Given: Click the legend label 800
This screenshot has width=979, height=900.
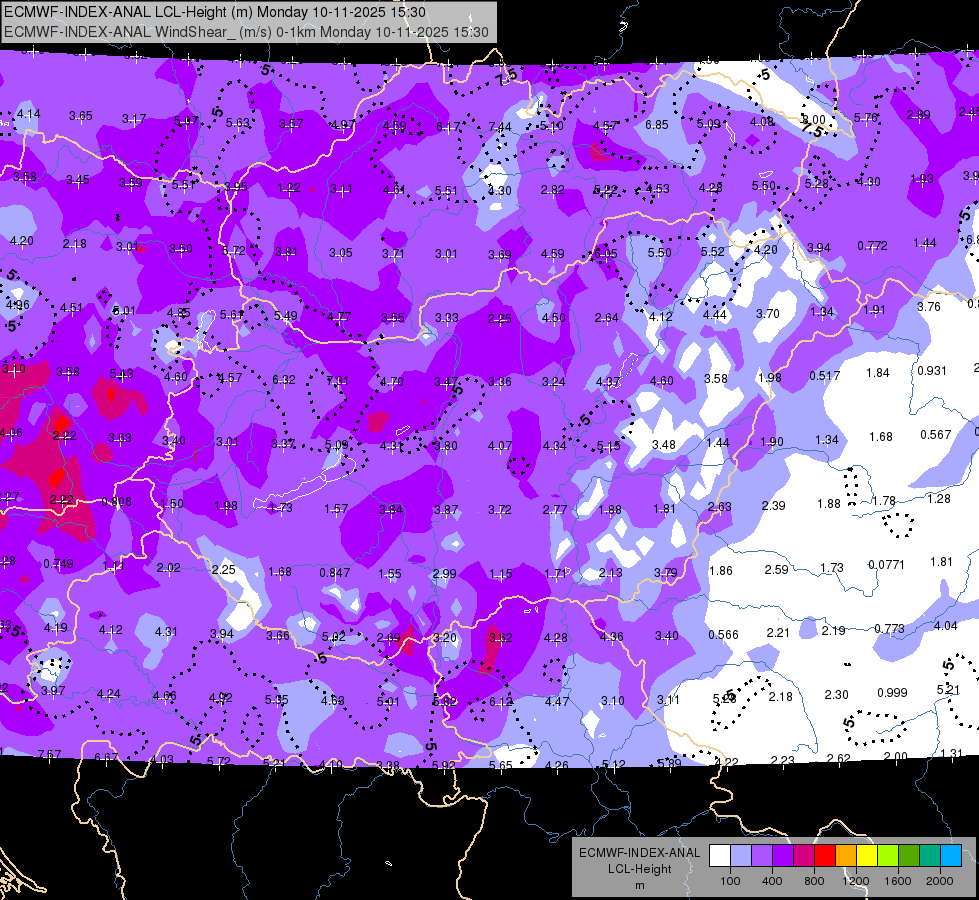Looking at the screenshot, I should [814, 881].
